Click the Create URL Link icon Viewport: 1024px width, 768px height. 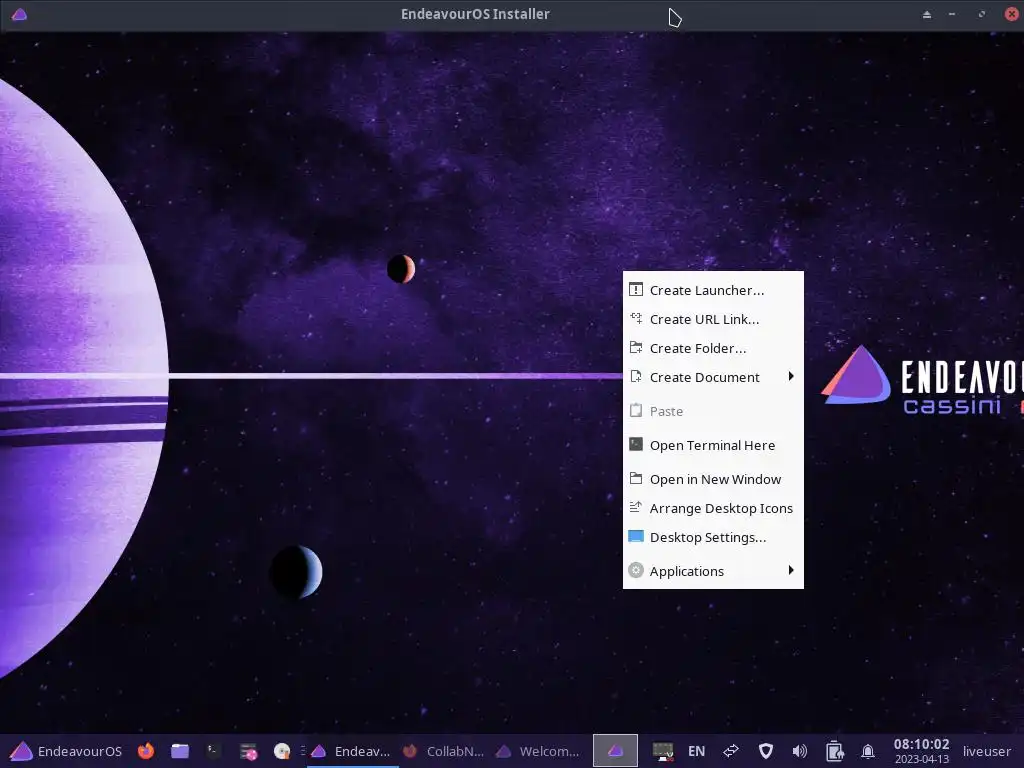[x=635, y=319]
